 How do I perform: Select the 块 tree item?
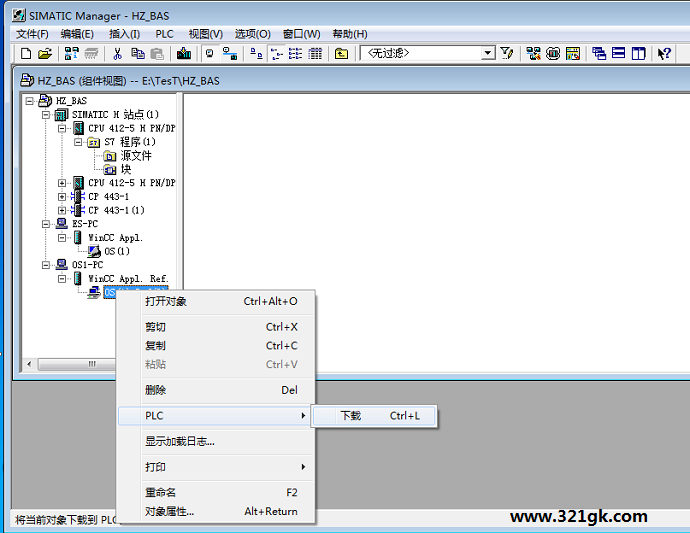(126, 169)
